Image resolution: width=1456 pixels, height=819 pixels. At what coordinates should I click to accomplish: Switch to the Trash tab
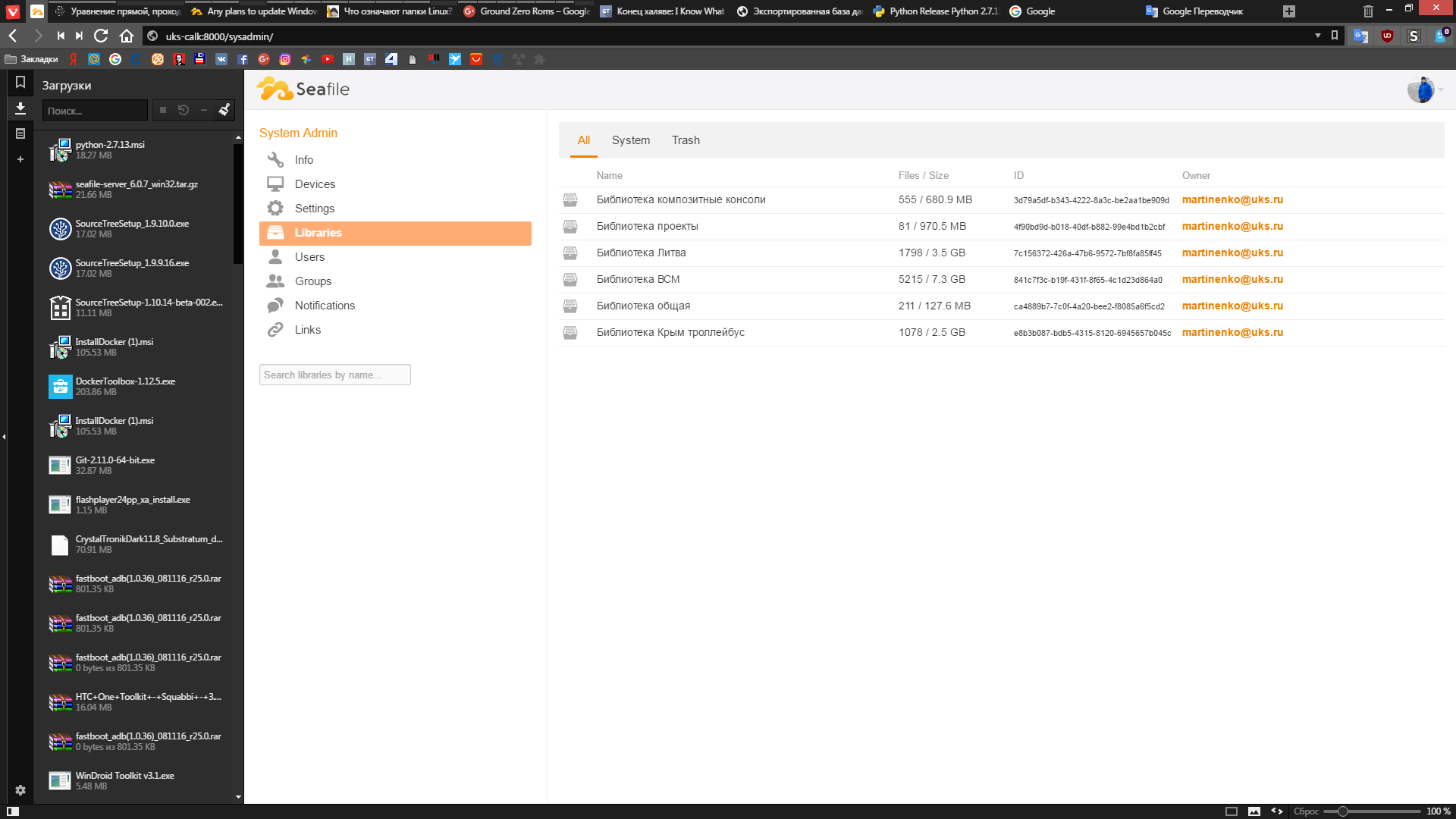point(686,140)
